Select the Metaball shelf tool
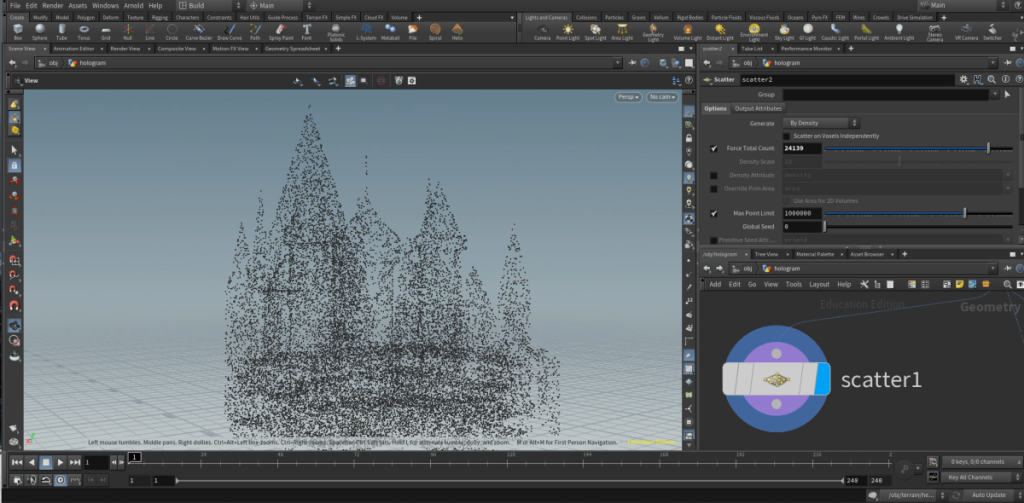This screenshot has width=1024, height=503. click(390, 31)
